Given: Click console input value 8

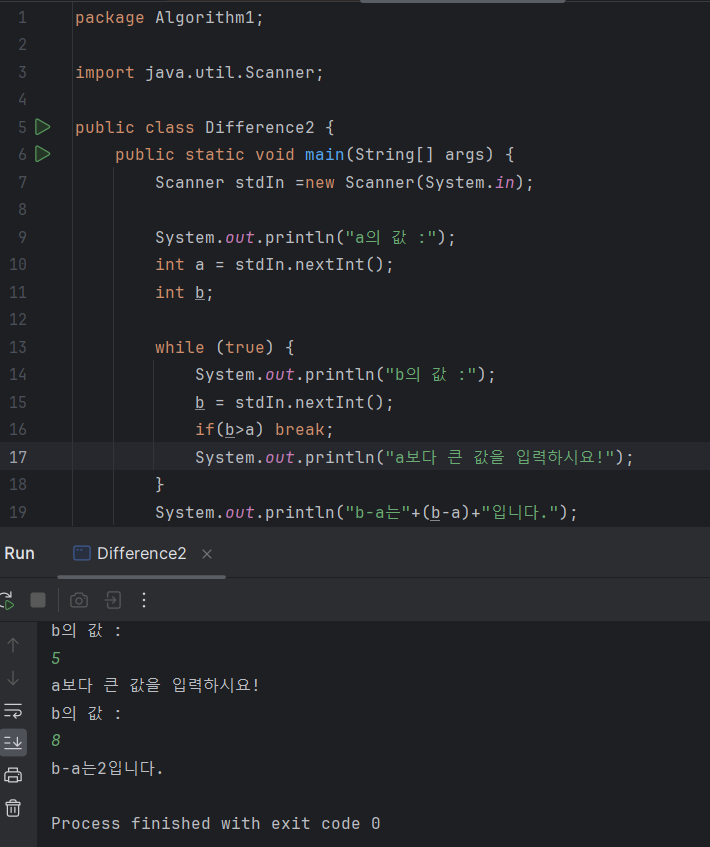Looking at the screenshot, I should tap(56, 741).
